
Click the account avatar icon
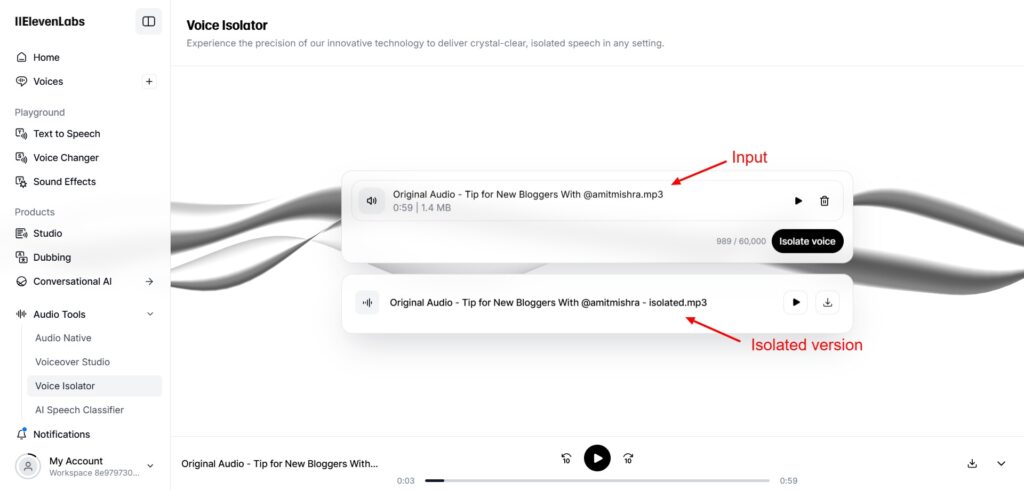click(x=28, y=466)
